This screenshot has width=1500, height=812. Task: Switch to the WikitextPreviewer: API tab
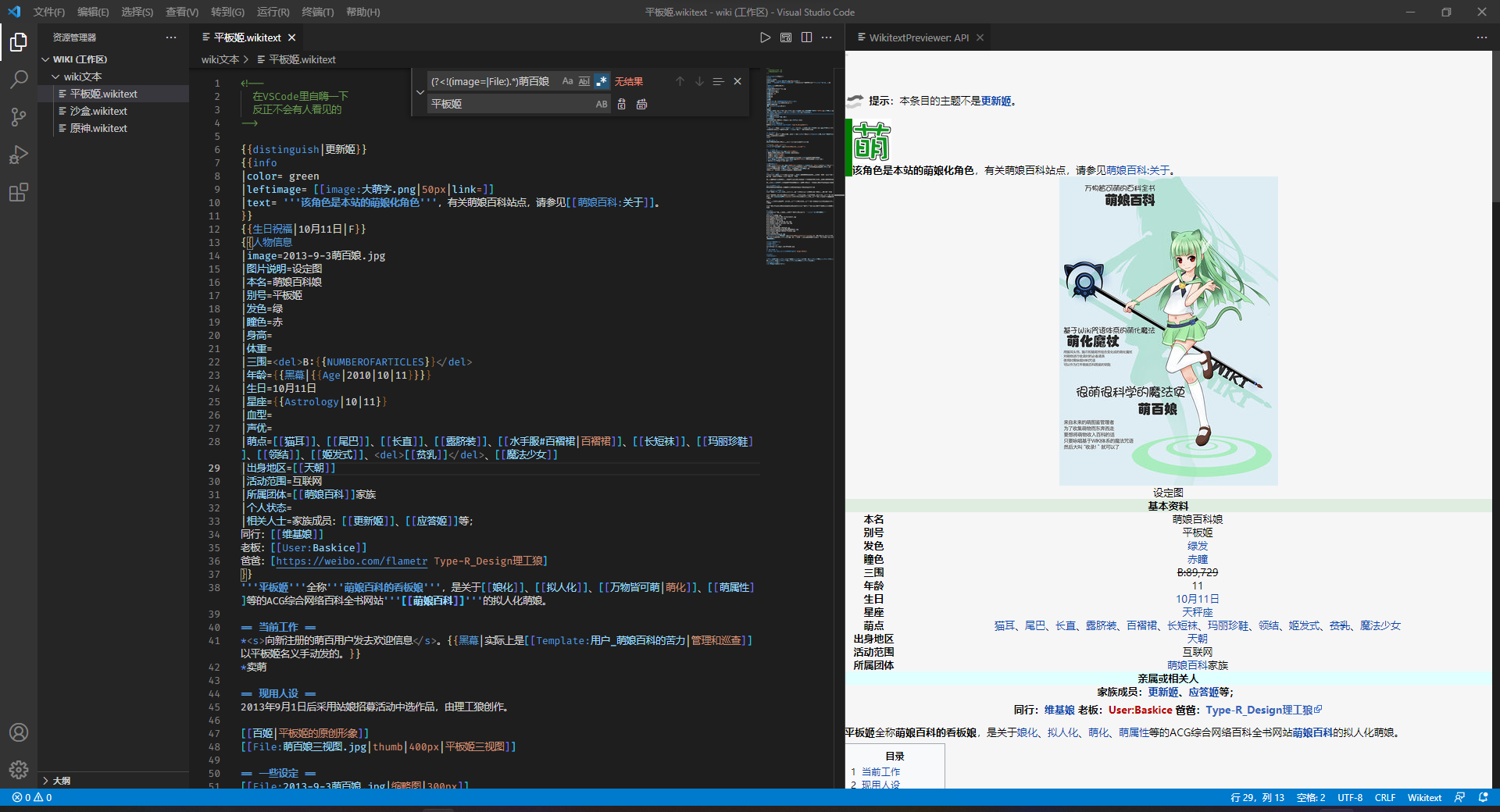pyautogui.click(x=918, y=37)
